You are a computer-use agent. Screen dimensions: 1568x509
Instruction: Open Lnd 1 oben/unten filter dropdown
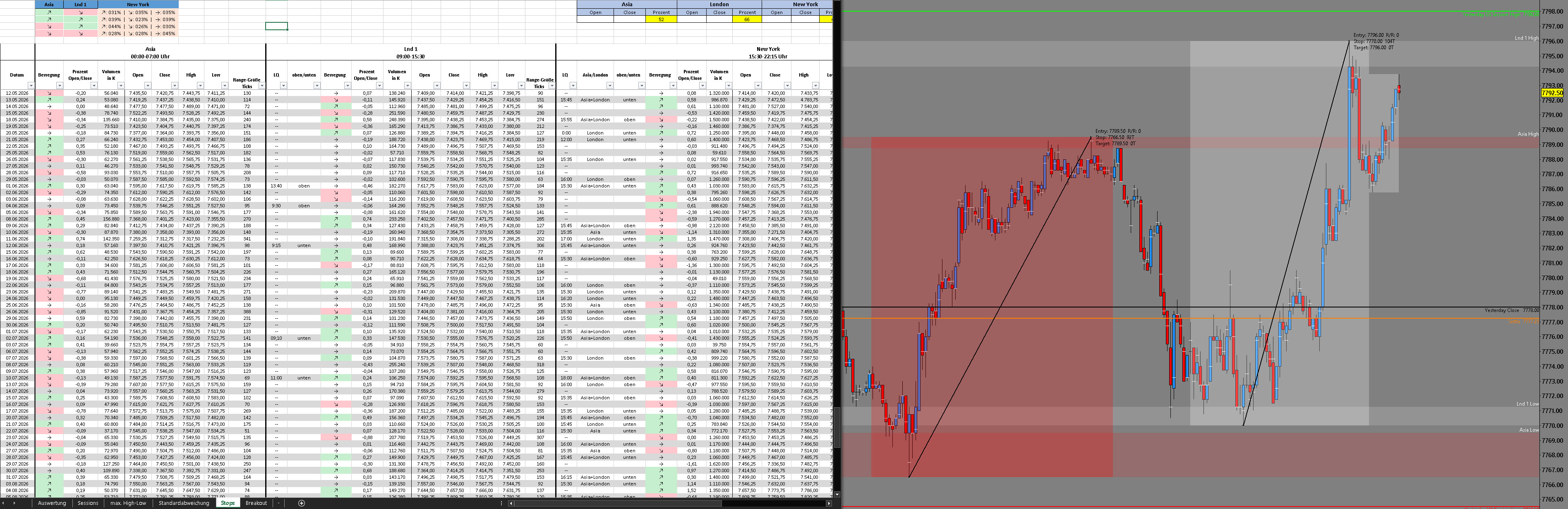coord(316,86)
